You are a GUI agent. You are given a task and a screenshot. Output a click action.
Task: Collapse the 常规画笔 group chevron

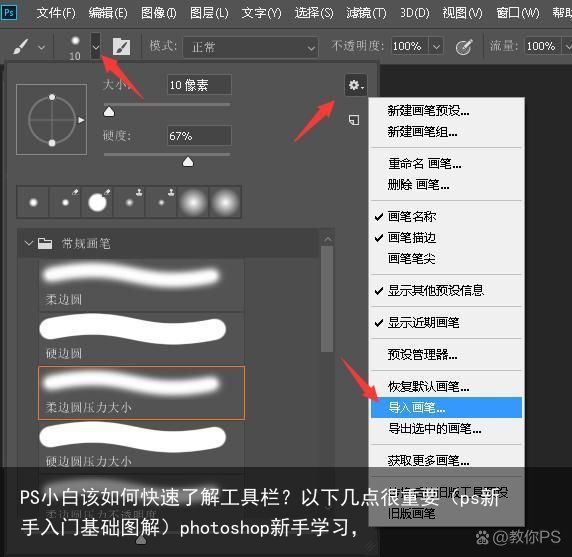click(28, 243)
